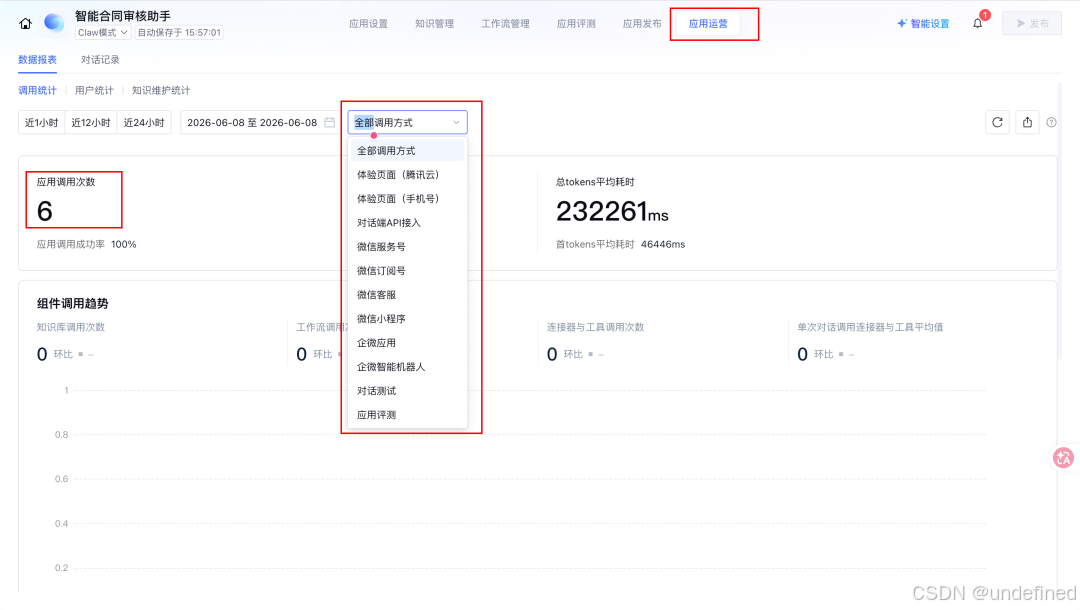Switch to 对话记录 tab

click(100, 60)
